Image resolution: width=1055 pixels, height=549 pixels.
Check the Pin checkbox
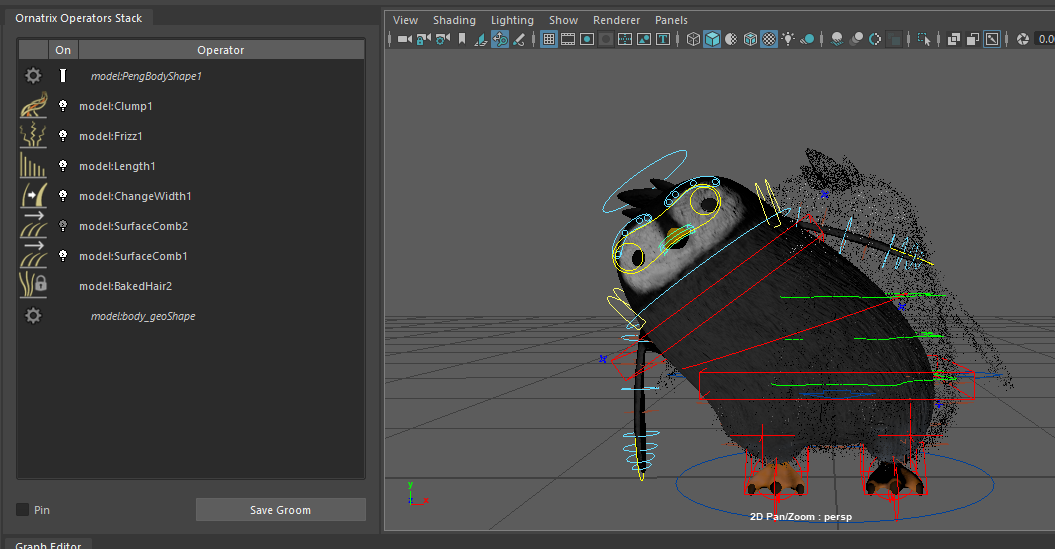tap(23, 510)
